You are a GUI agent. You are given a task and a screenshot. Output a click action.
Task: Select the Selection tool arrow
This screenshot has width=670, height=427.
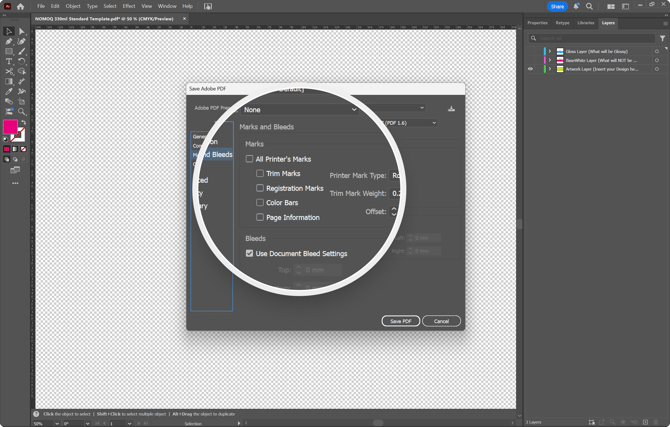click(9, 32)
